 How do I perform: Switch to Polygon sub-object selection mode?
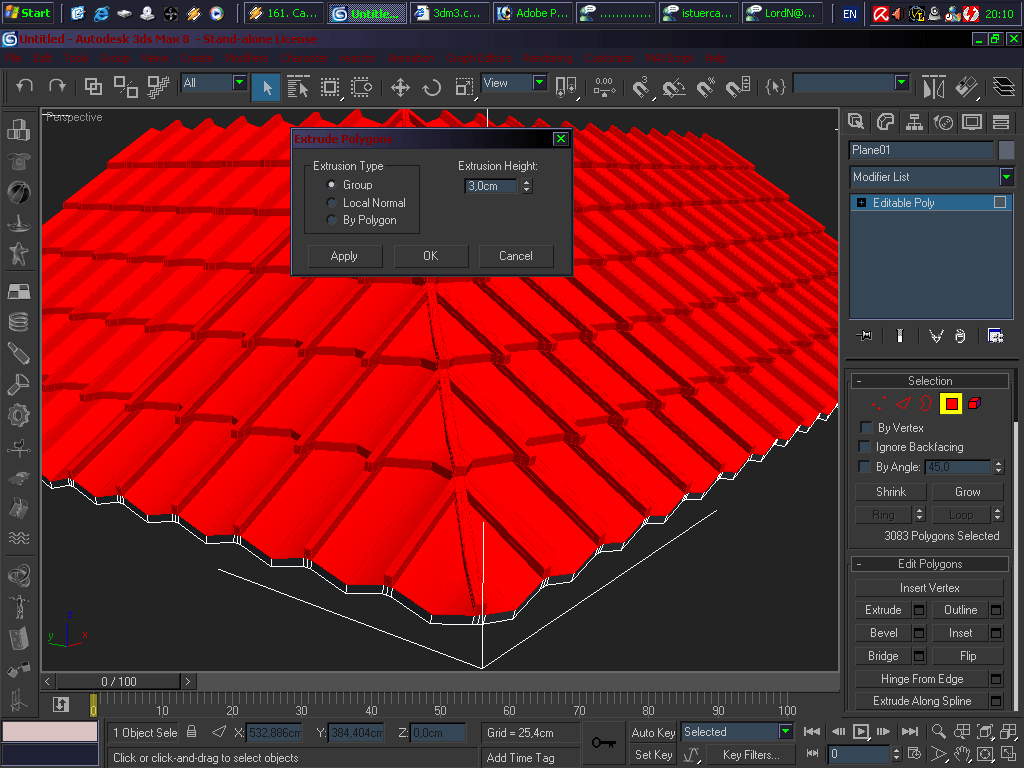point(951,403)
